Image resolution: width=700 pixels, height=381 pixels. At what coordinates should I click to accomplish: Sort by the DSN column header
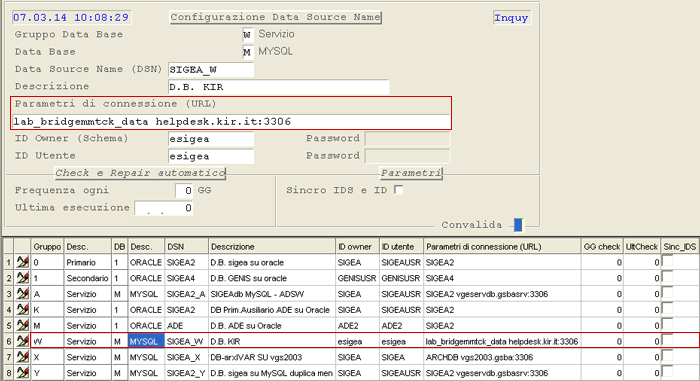click(x=186, y=247)
